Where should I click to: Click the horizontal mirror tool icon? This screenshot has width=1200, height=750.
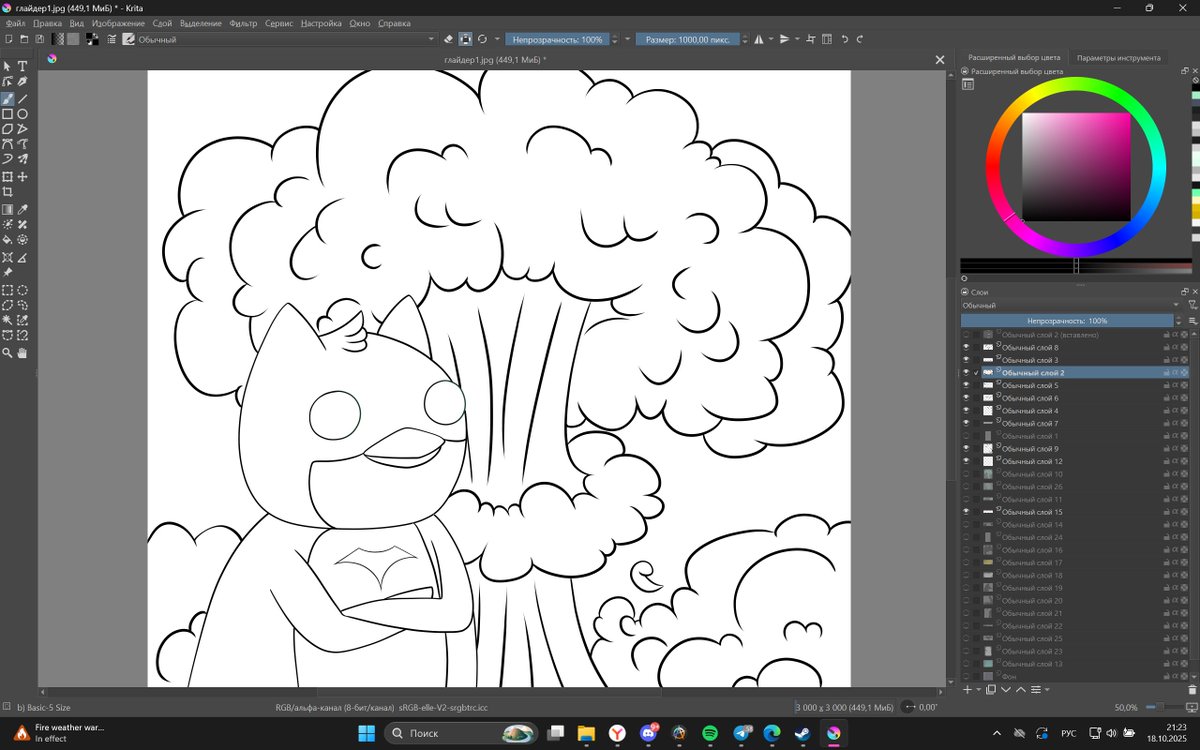click(757, 39)
